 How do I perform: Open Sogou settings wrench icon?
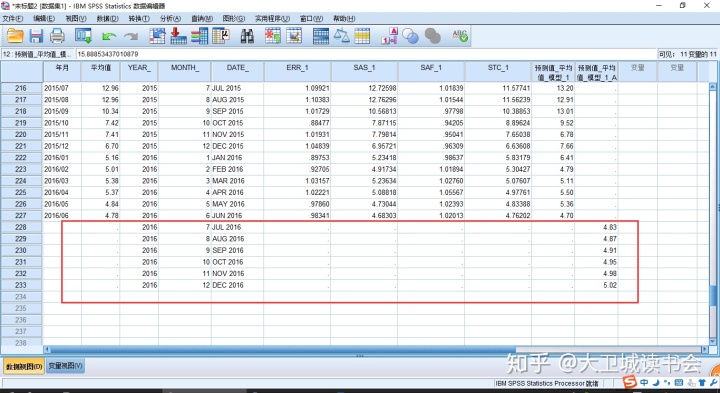(x=713, y=382)
